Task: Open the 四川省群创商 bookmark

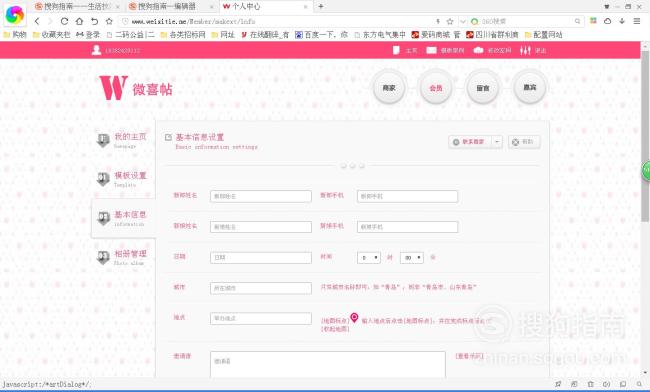Action: click(x=492, y=35)
